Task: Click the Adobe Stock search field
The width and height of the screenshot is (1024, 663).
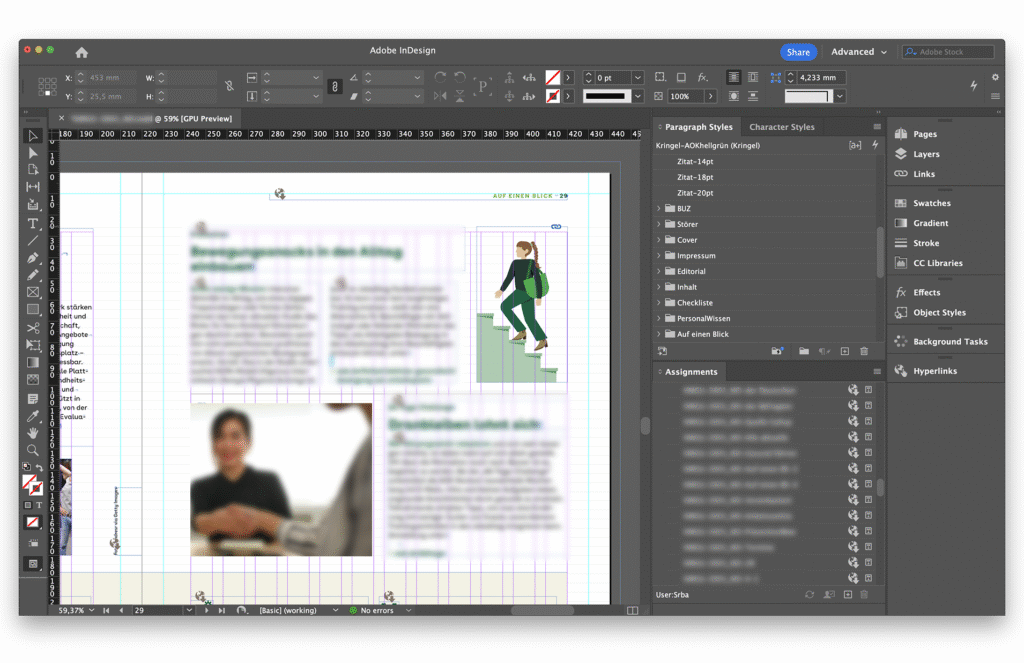Action: [x=947, y=52]
